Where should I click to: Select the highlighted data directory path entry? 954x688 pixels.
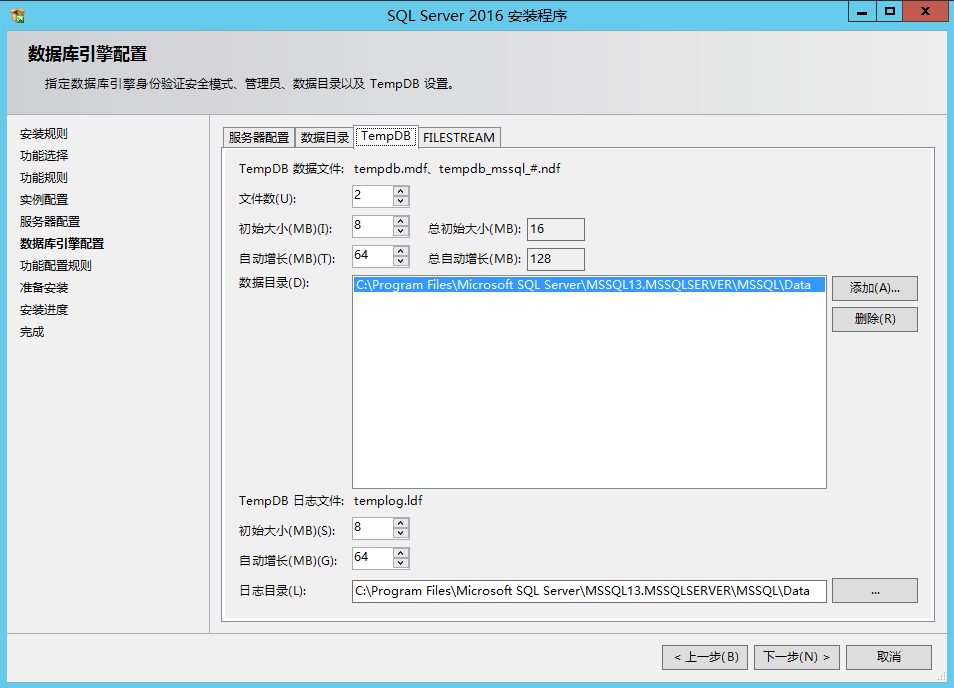589,285
